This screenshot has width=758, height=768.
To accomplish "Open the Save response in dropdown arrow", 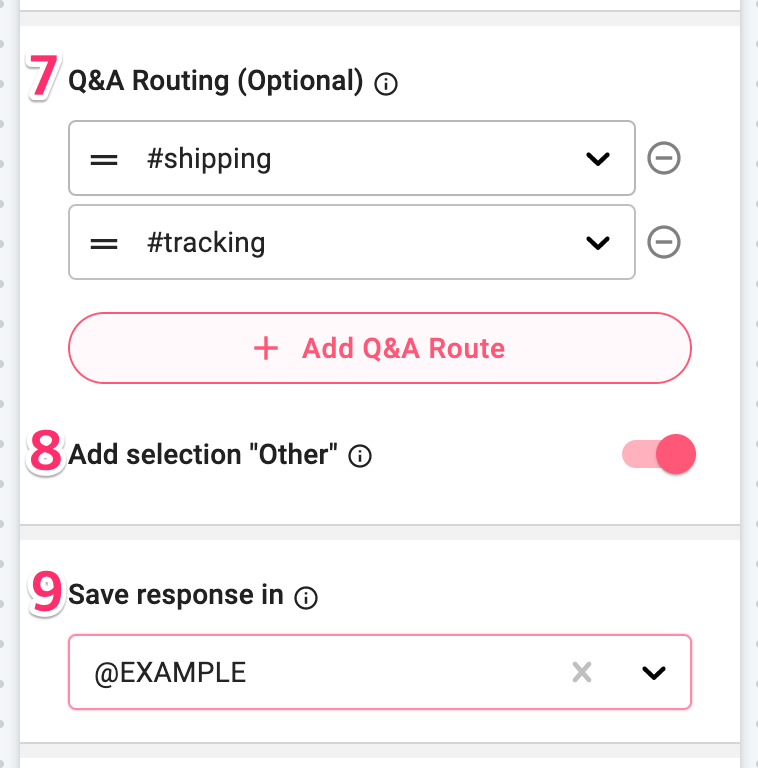I will 654,672.
